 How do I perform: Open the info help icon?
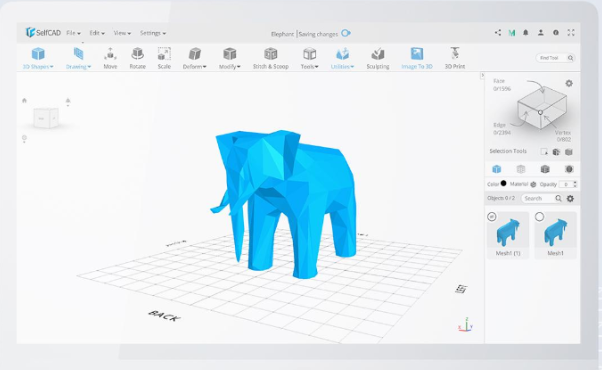pyautogui.click(x=556, y=33)
